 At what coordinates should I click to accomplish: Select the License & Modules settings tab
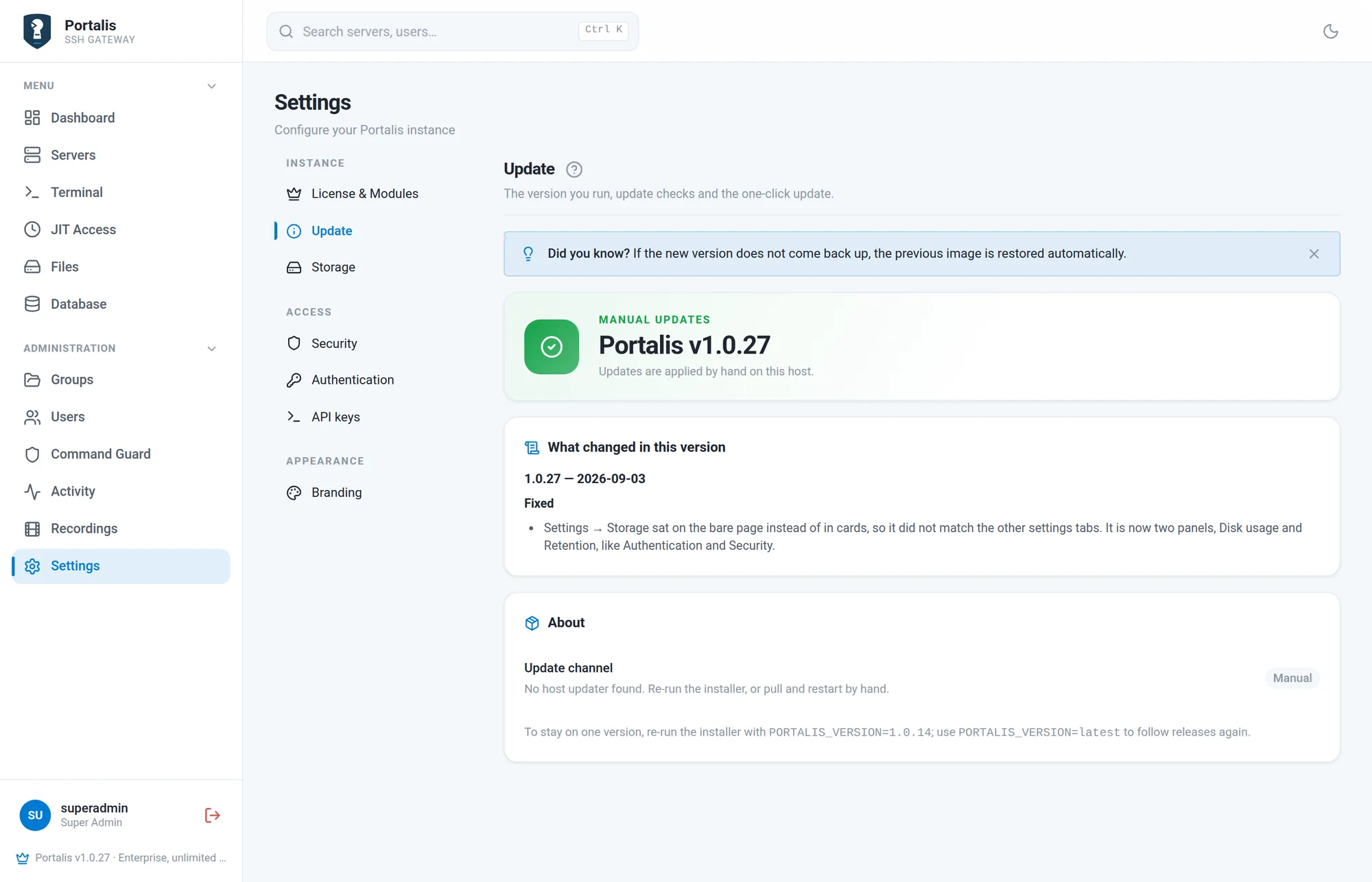click(x=377, y=194)
